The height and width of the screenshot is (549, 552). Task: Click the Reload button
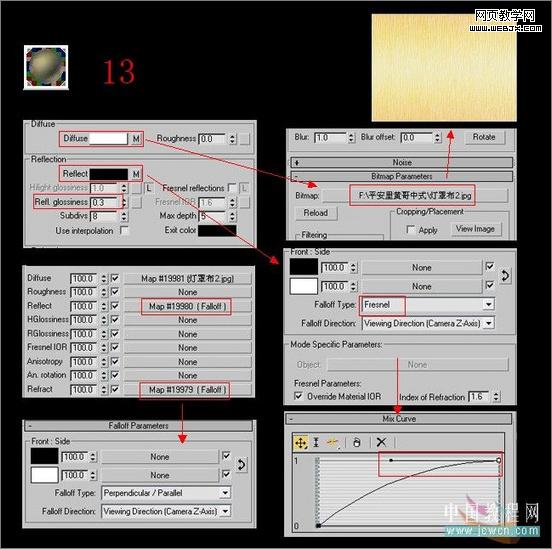click(316, 213)
